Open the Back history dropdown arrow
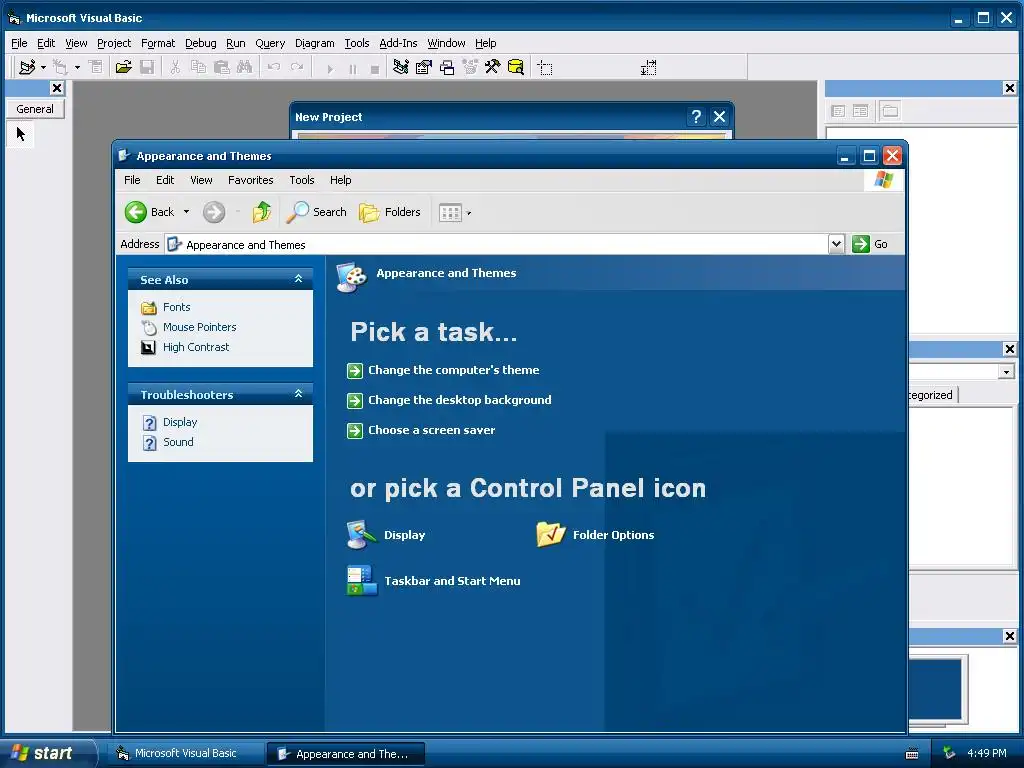 186,212
